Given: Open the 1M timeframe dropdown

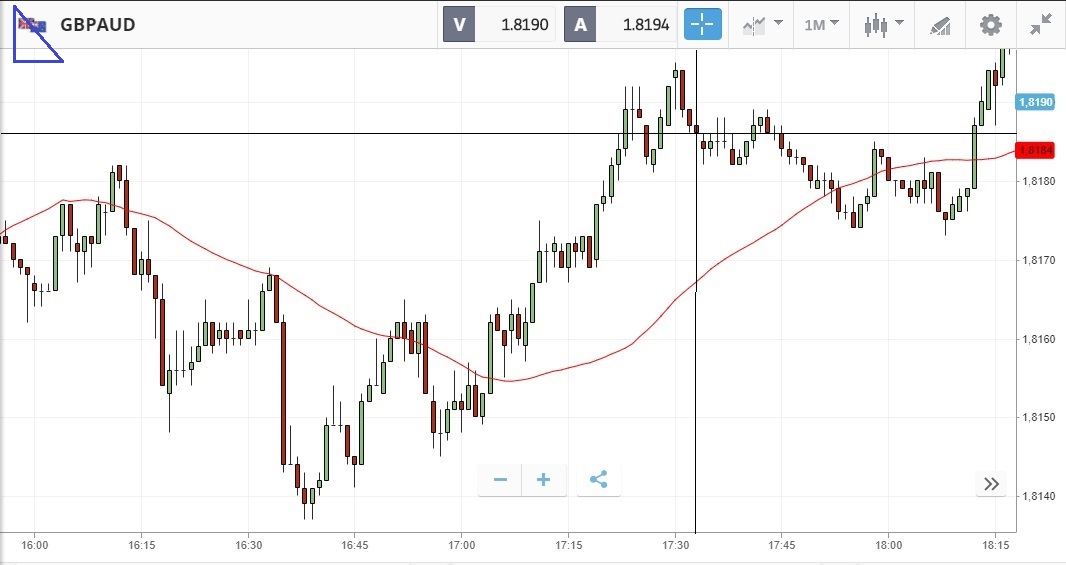Looking at the screenshot, I should 821,25.
